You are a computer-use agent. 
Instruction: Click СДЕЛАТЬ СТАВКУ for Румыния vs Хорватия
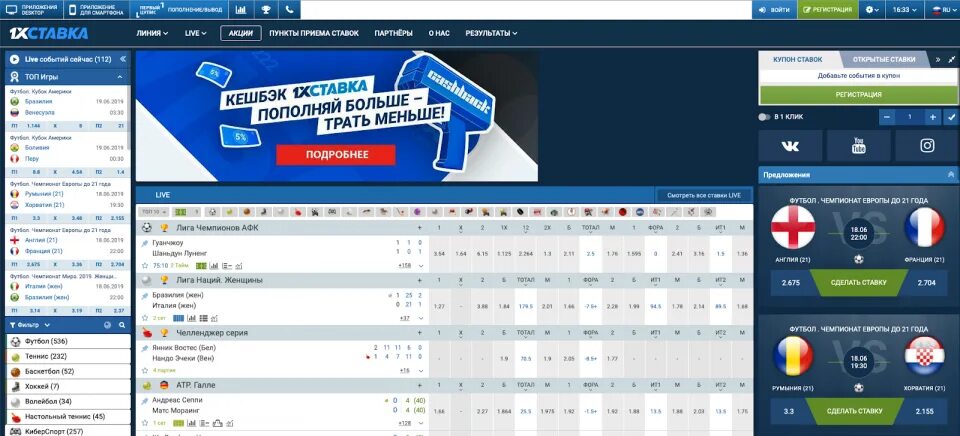tap(855, 411)
